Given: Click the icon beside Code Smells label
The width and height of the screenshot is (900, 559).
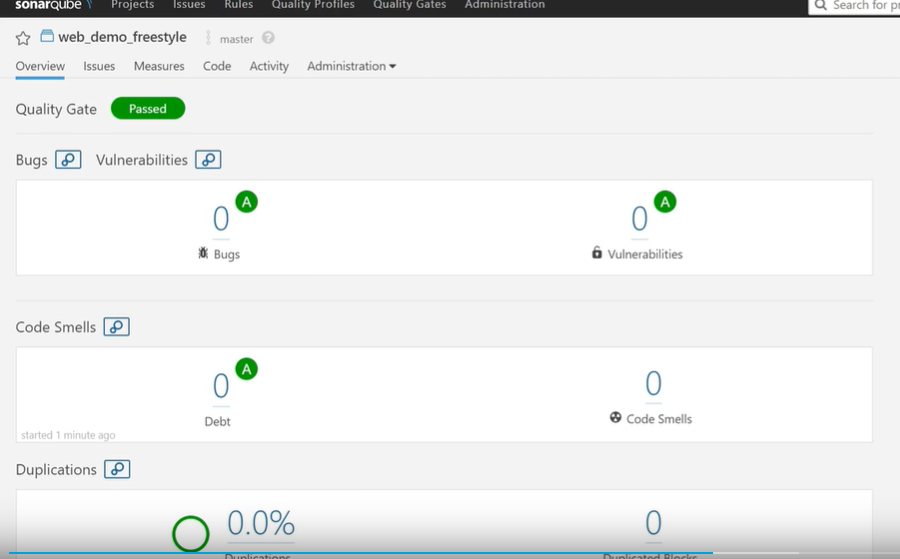Looking at the screenshot, I should click(x=615, y=417).
